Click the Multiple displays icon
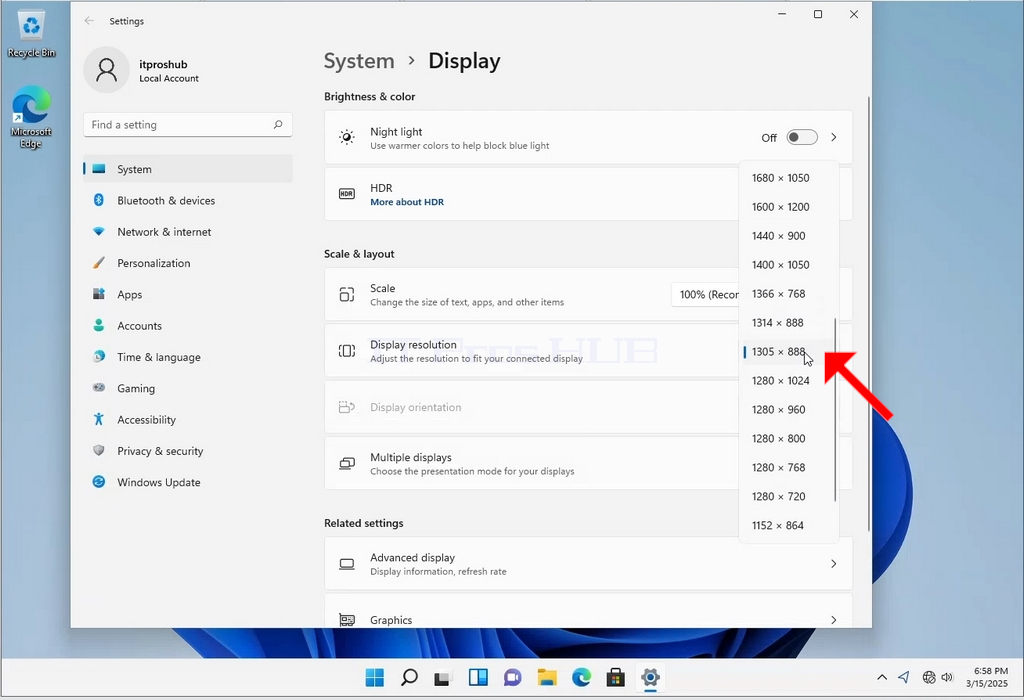 [347, 464]
